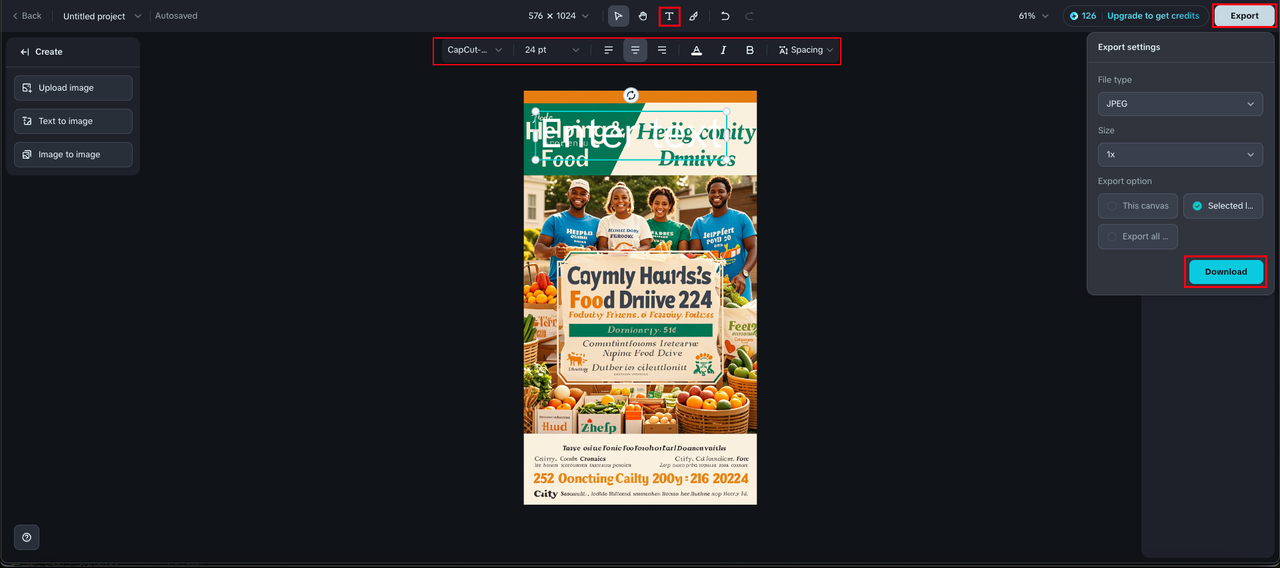Open the font family dropdown
Screen dimensions: 1280x568
pyautogui.click(x=474, y=50)
